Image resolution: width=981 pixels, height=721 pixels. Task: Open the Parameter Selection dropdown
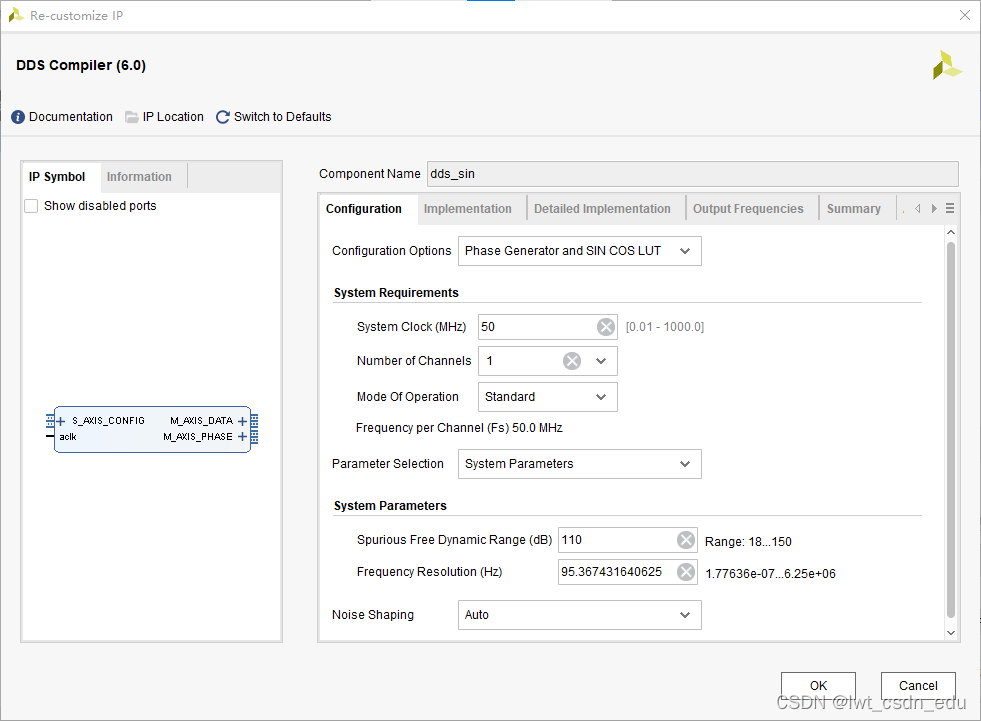[x=579, y=464]
